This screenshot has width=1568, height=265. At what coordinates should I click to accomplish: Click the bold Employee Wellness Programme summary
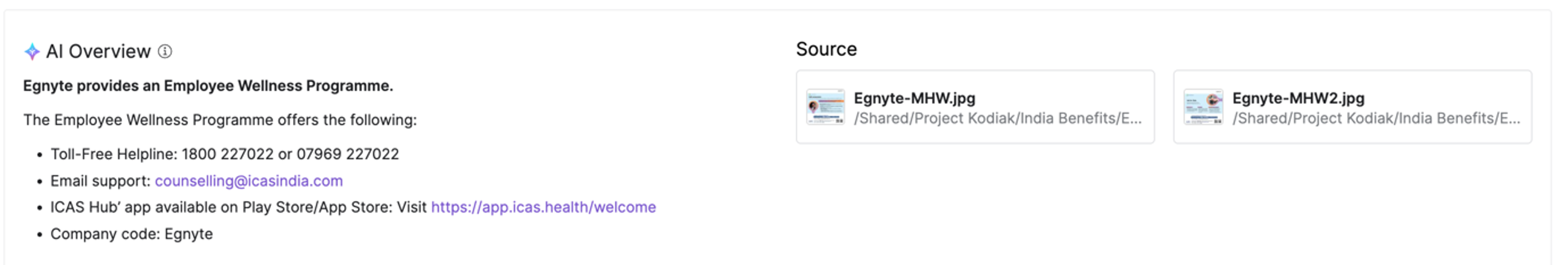coord(208,87)
